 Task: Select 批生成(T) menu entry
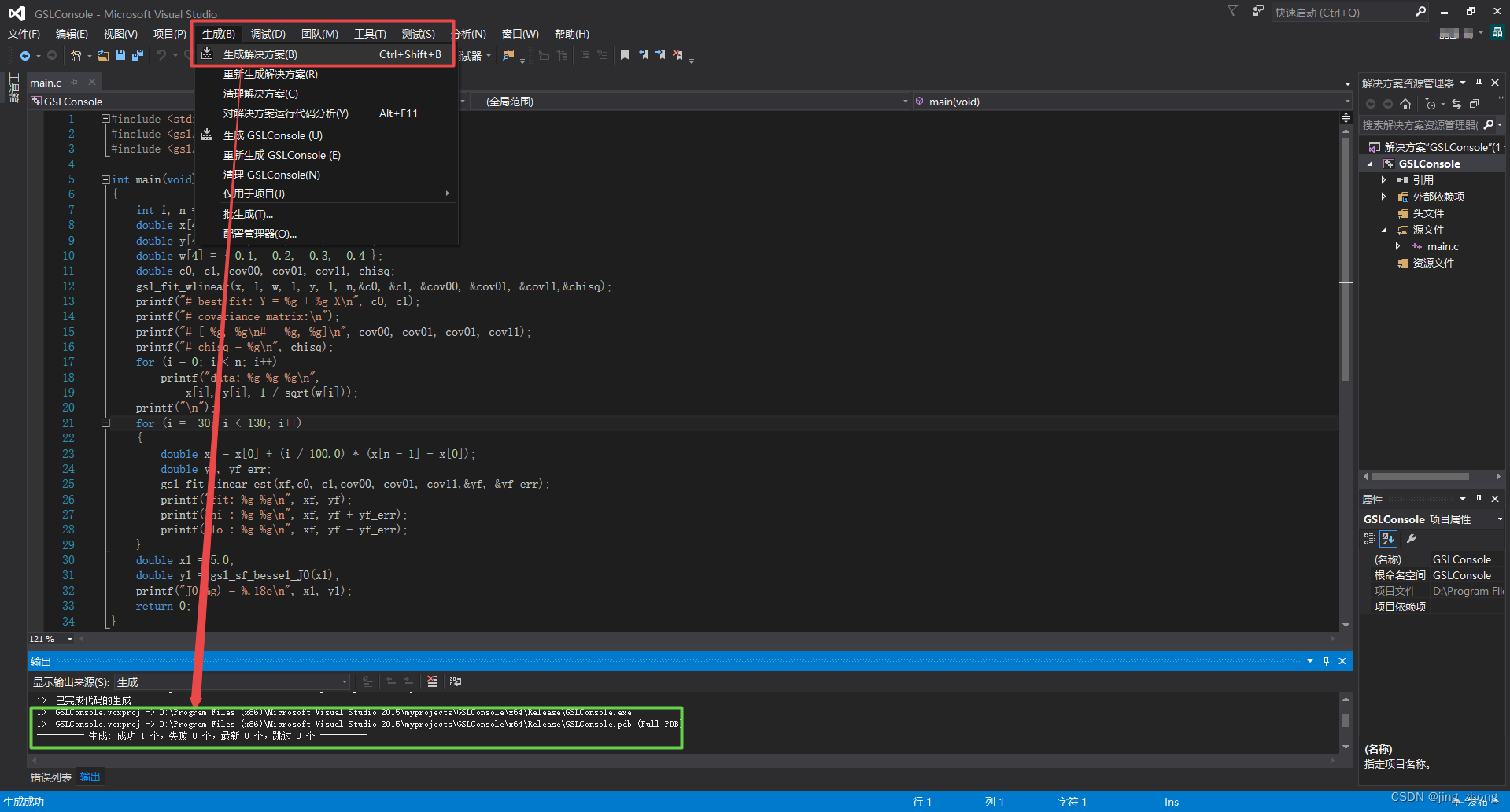coord(326,214)
